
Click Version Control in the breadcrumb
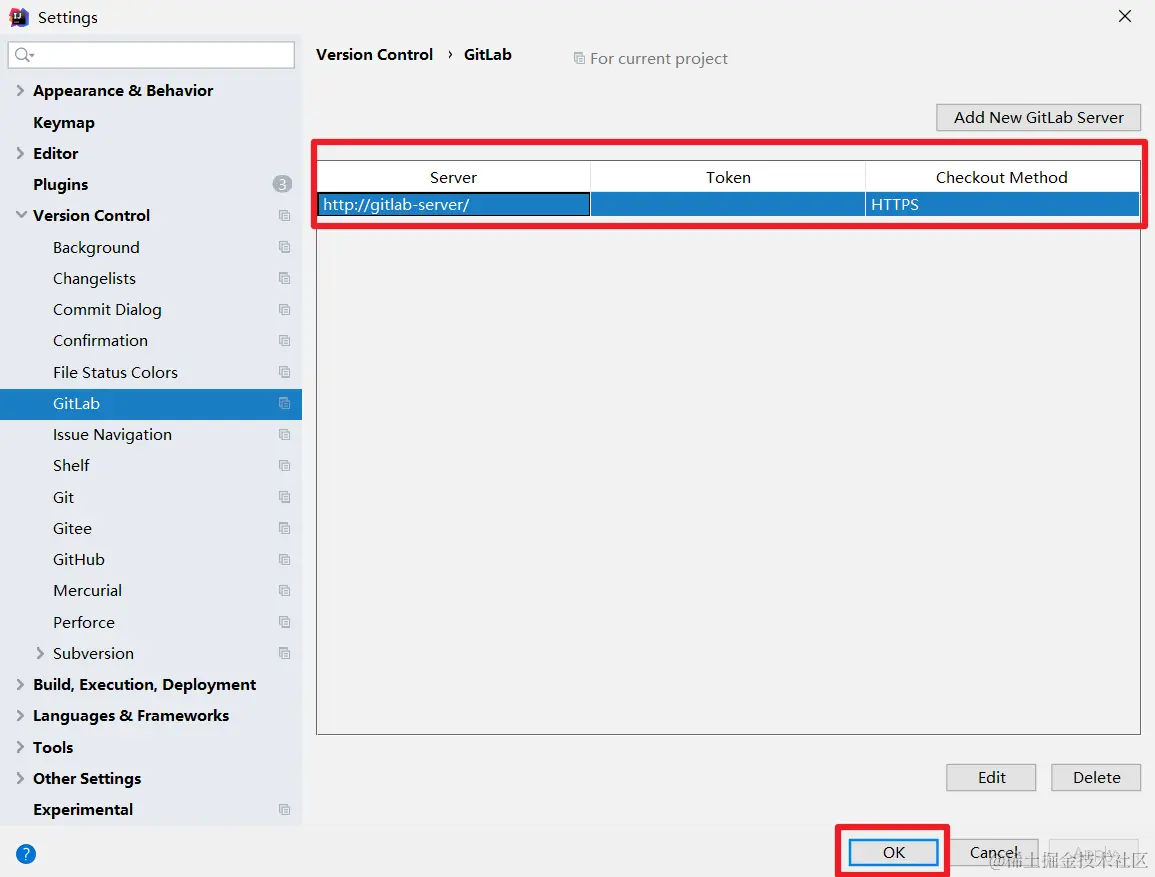click(x=374, y=54)
